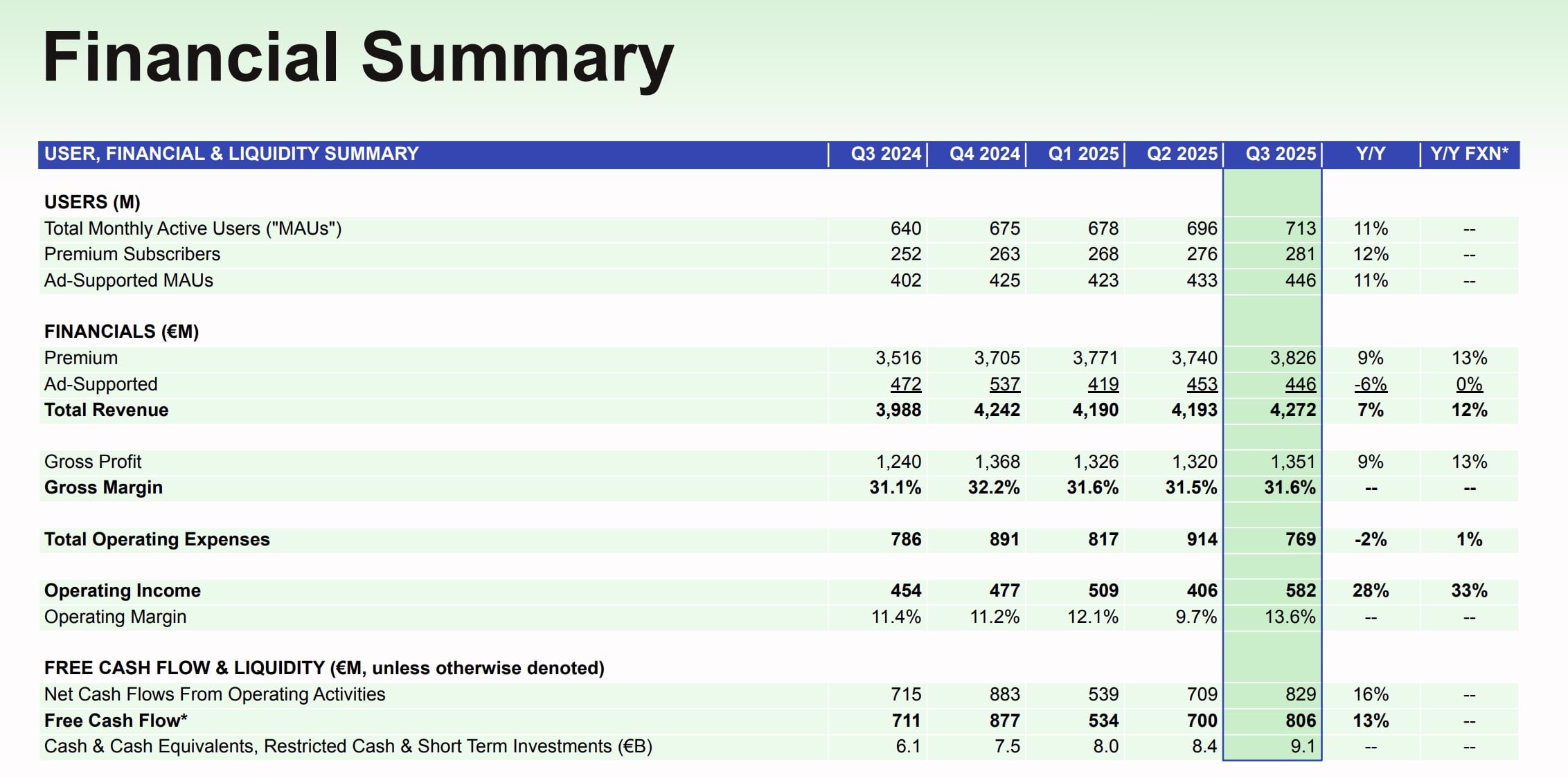Click the USERS (M) section heading

(x=92, y=202)
